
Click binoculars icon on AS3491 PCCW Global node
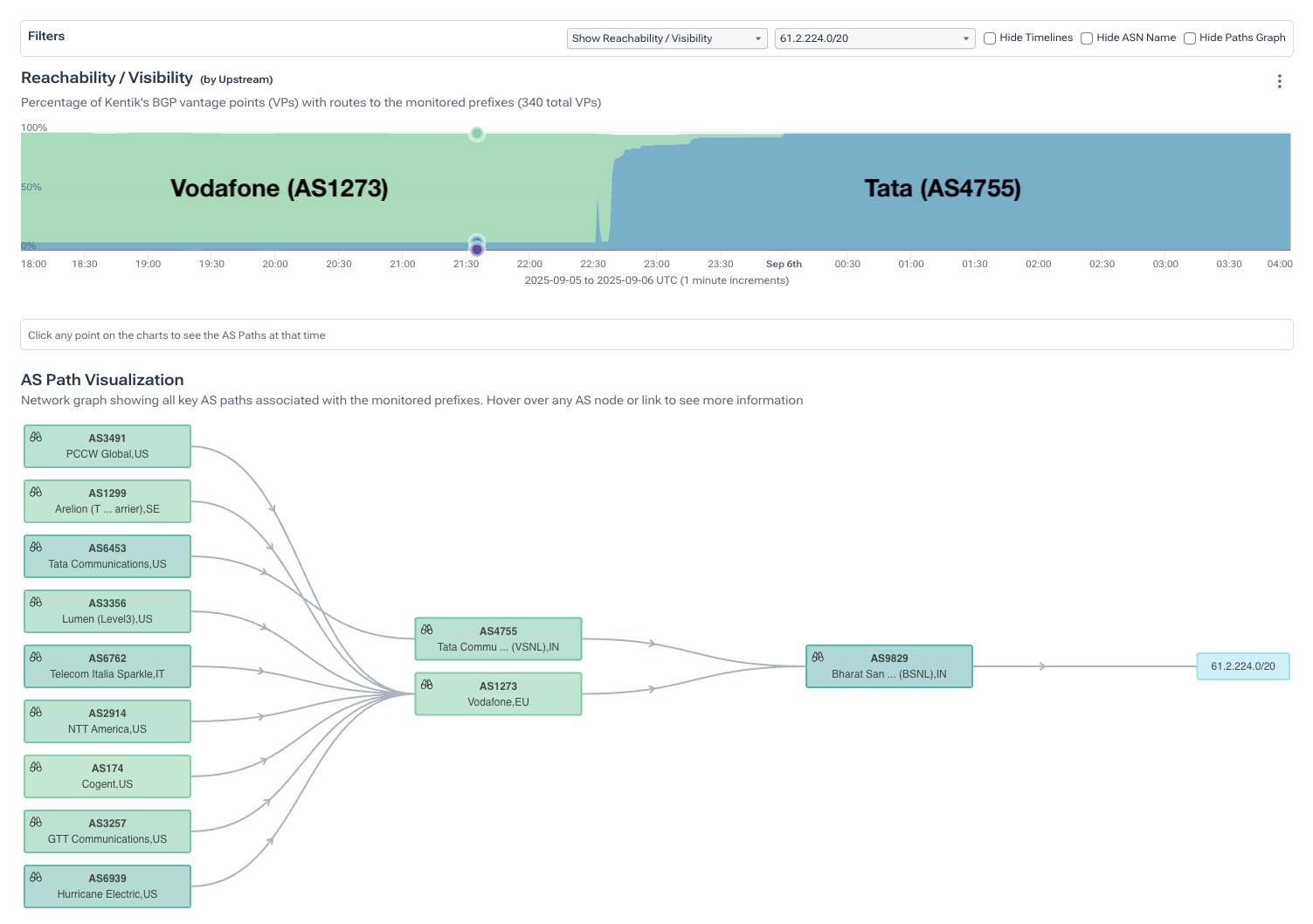pyautogui.click(x=36, y=437)
